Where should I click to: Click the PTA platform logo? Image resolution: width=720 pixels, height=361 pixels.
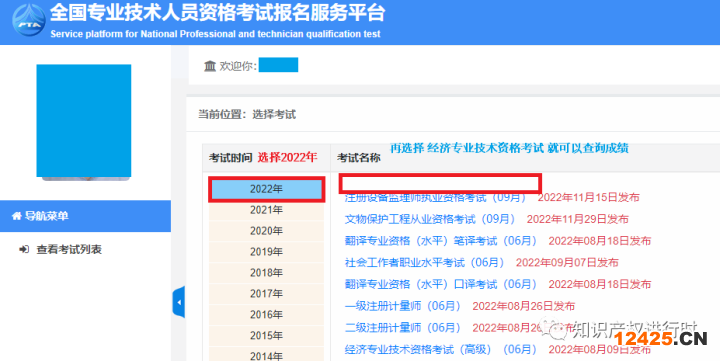28,20
